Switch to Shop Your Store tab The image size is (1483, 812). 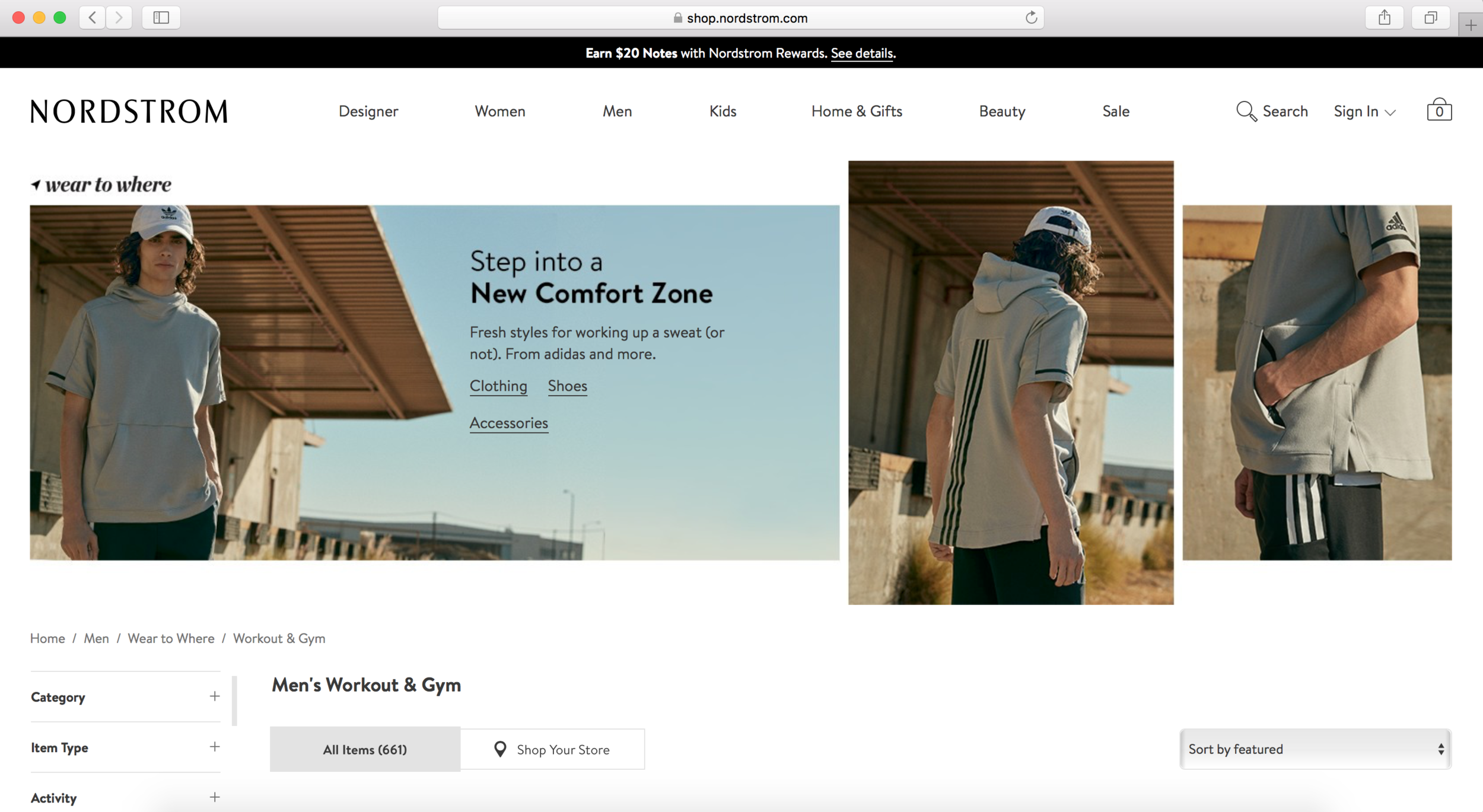coord(552,749)
